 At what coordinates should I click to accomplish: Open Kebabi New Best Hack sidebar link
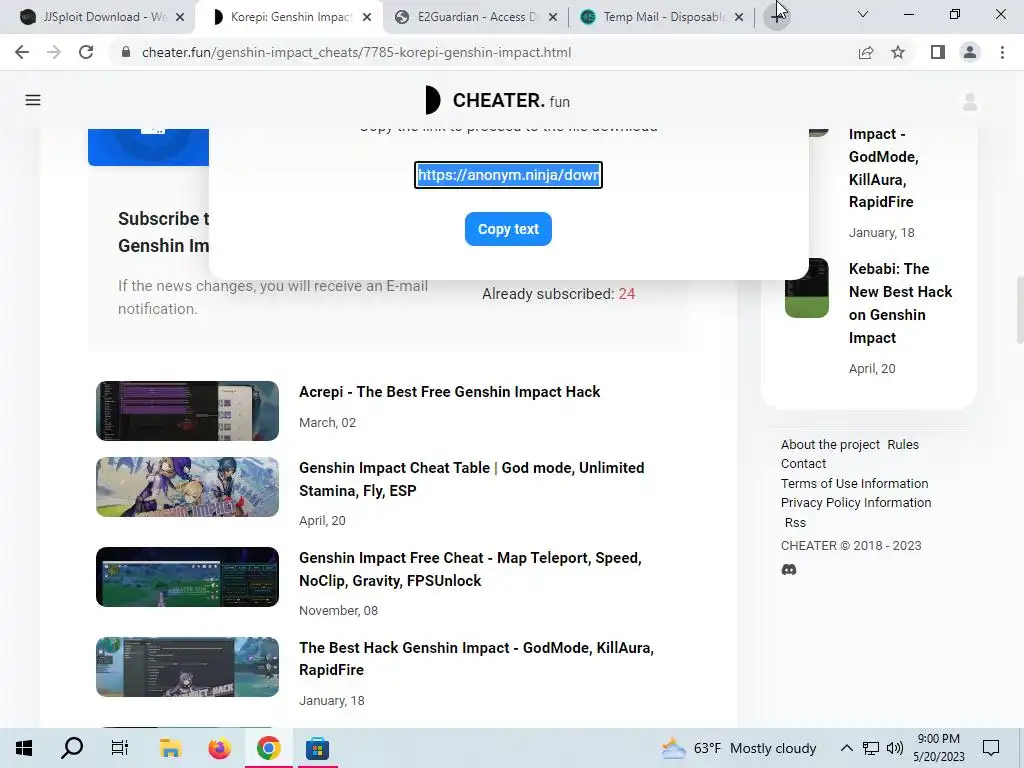point(900,303)
